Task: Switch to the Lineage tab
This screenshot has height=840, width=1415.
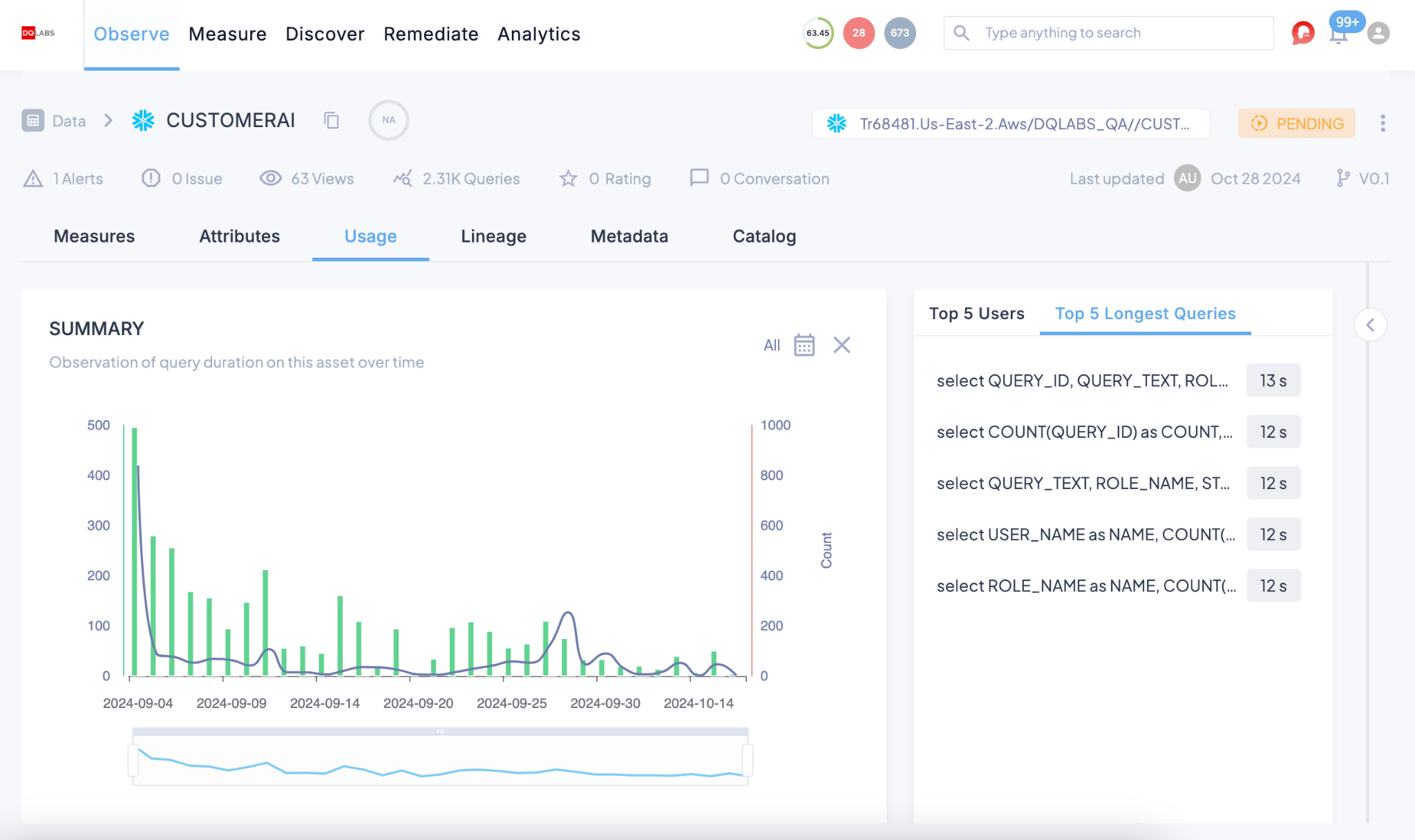Action: tap(493, 236)
